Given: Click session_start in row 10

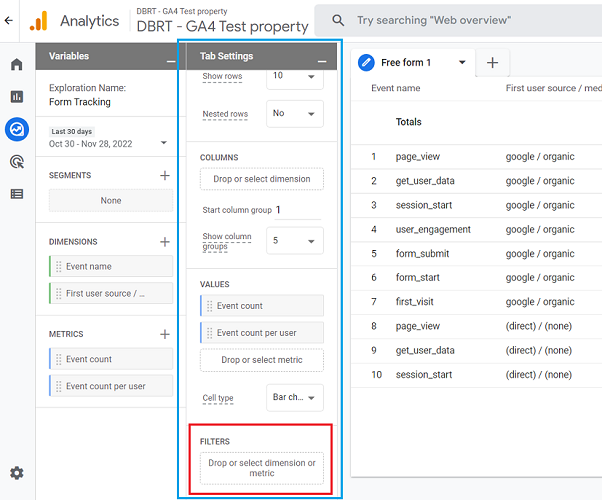Looking at the screenshot, I should point(424,374).
